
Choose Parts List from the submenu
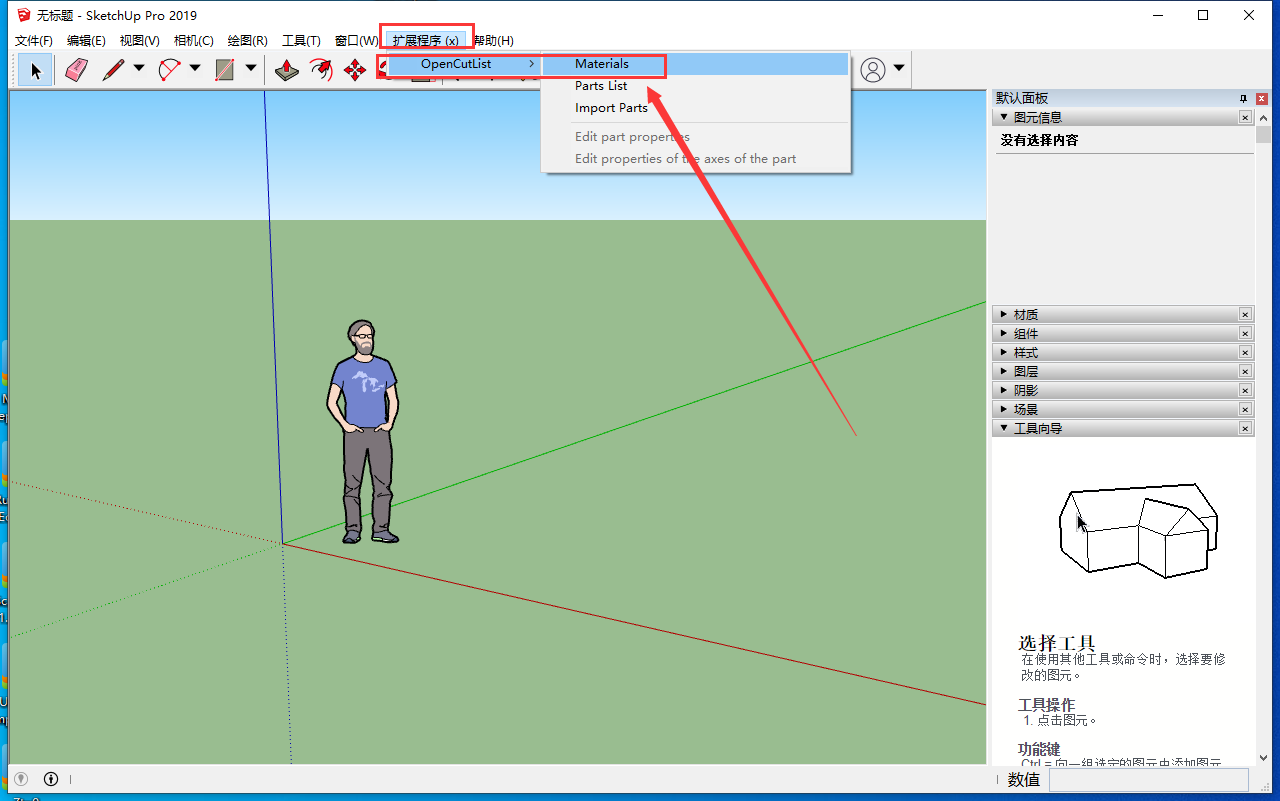pos(601,86)
